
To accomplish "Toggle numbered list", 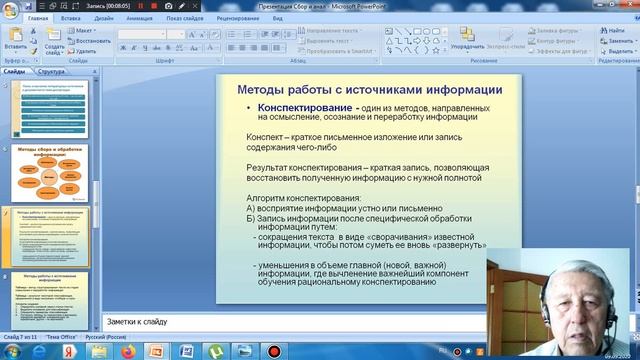I will click(248, 35).
